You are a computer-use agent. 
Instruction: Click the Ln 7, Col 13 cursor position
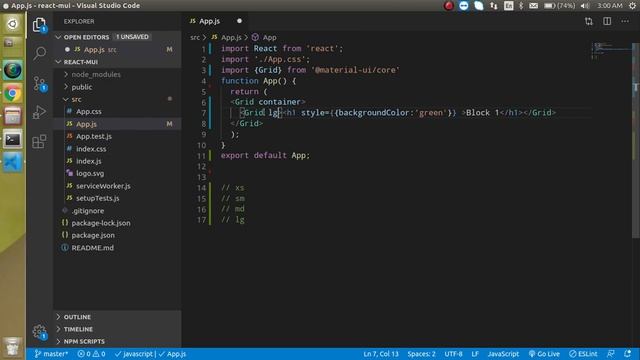pos(381,354)
